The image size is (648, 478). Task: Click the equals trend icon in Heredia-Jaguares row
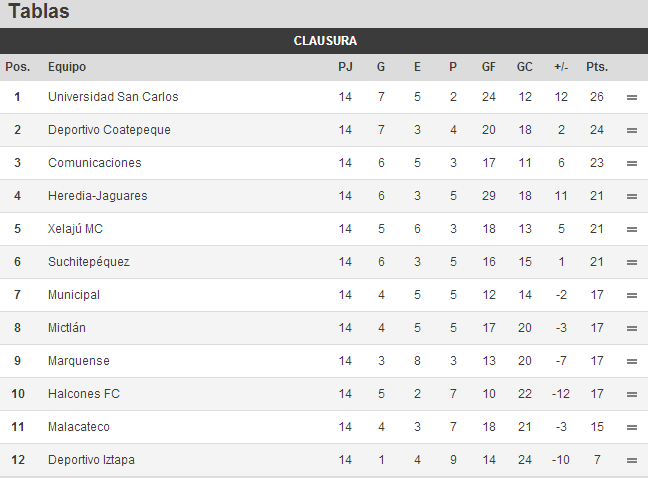pyautogui.click(x=631, y=196)
